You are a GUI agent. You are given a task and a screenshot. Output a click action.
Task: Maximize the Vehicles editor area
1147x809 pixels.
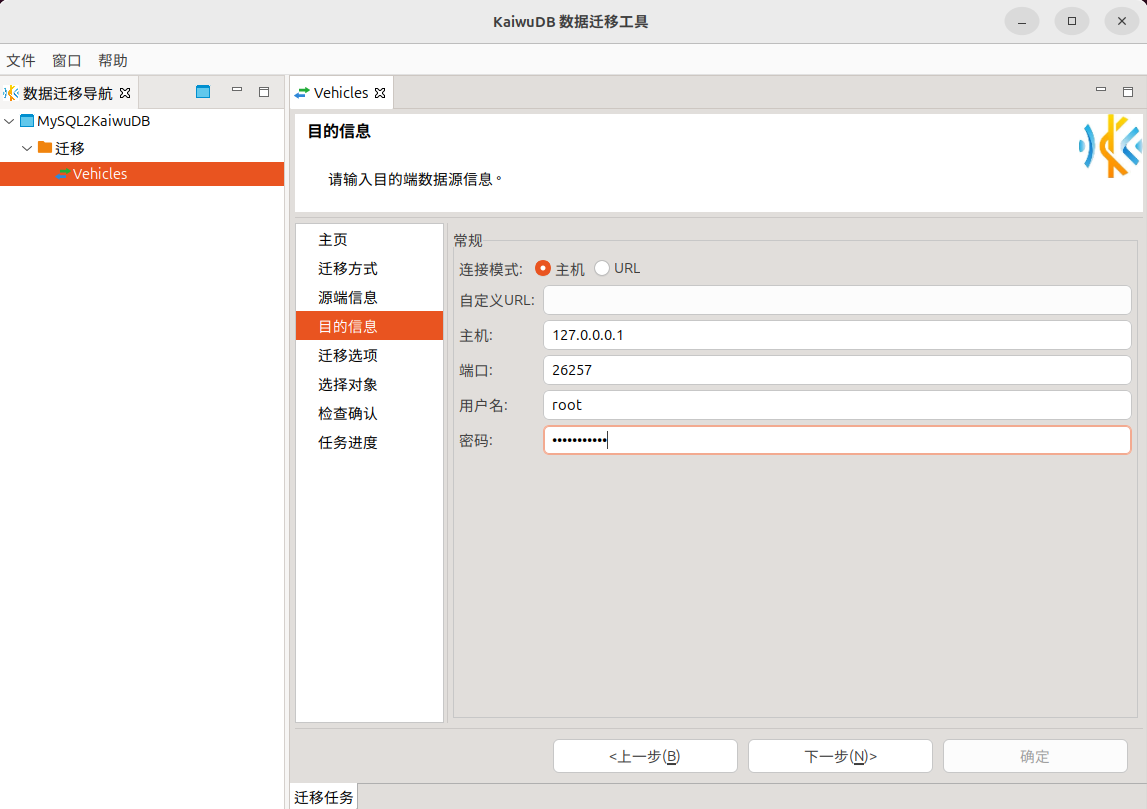click(1128, 92)
